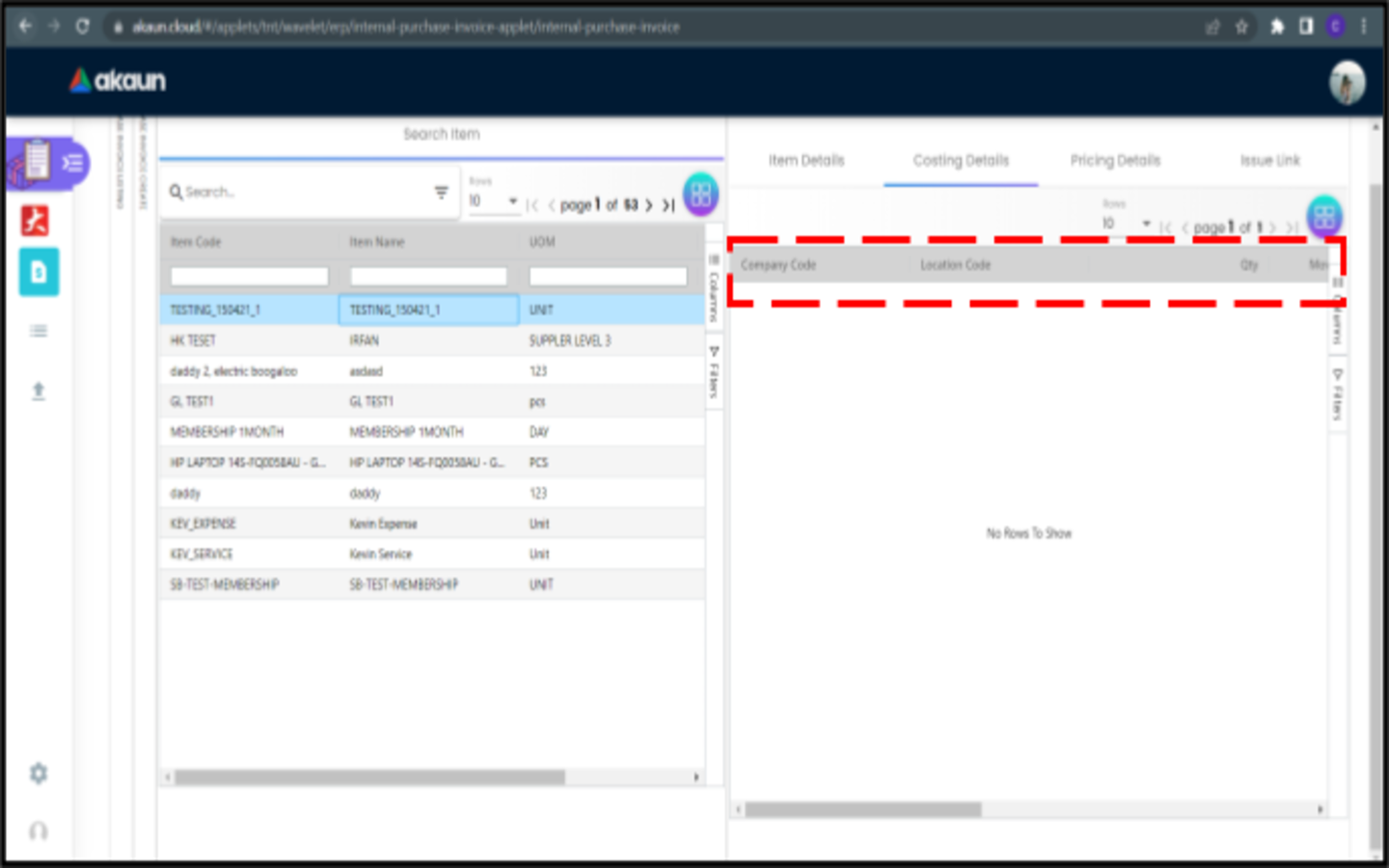Go to first page in Costing Details
Image resolution: width=1389 pixels, height=868 pixels.
coord(1165,228)
